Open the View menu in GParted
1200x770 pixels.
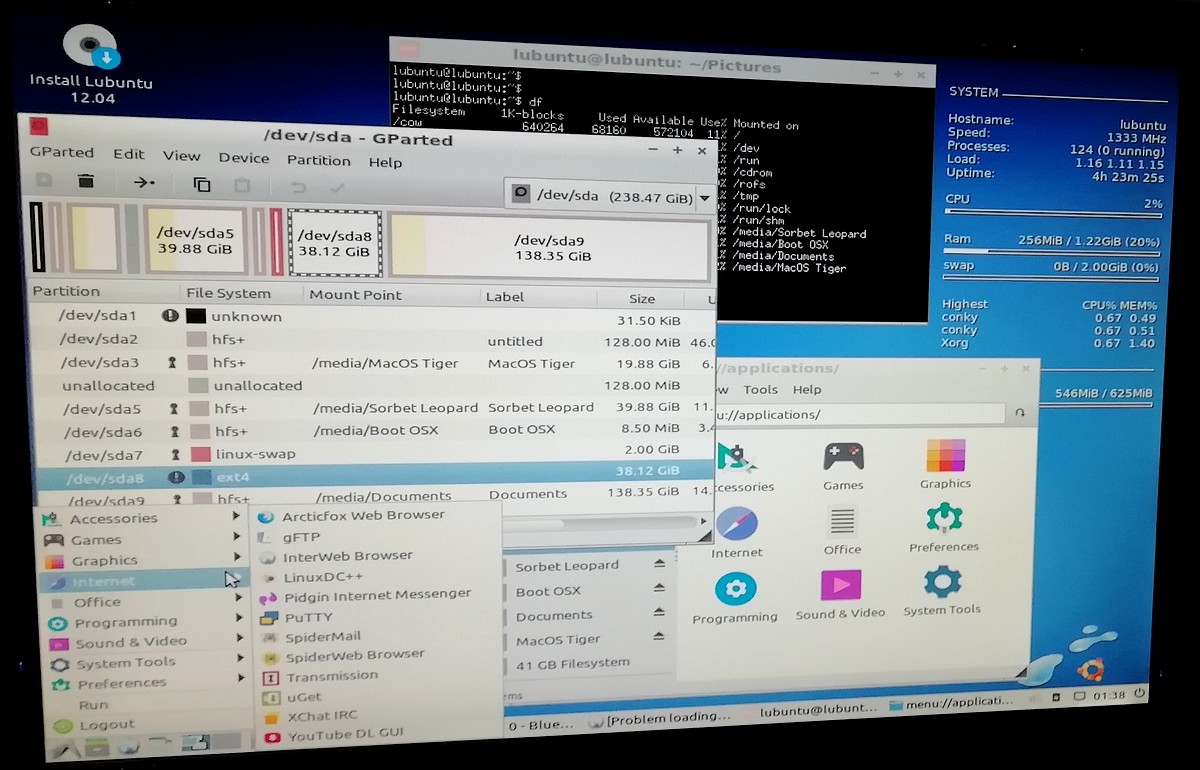coord(181,156)
